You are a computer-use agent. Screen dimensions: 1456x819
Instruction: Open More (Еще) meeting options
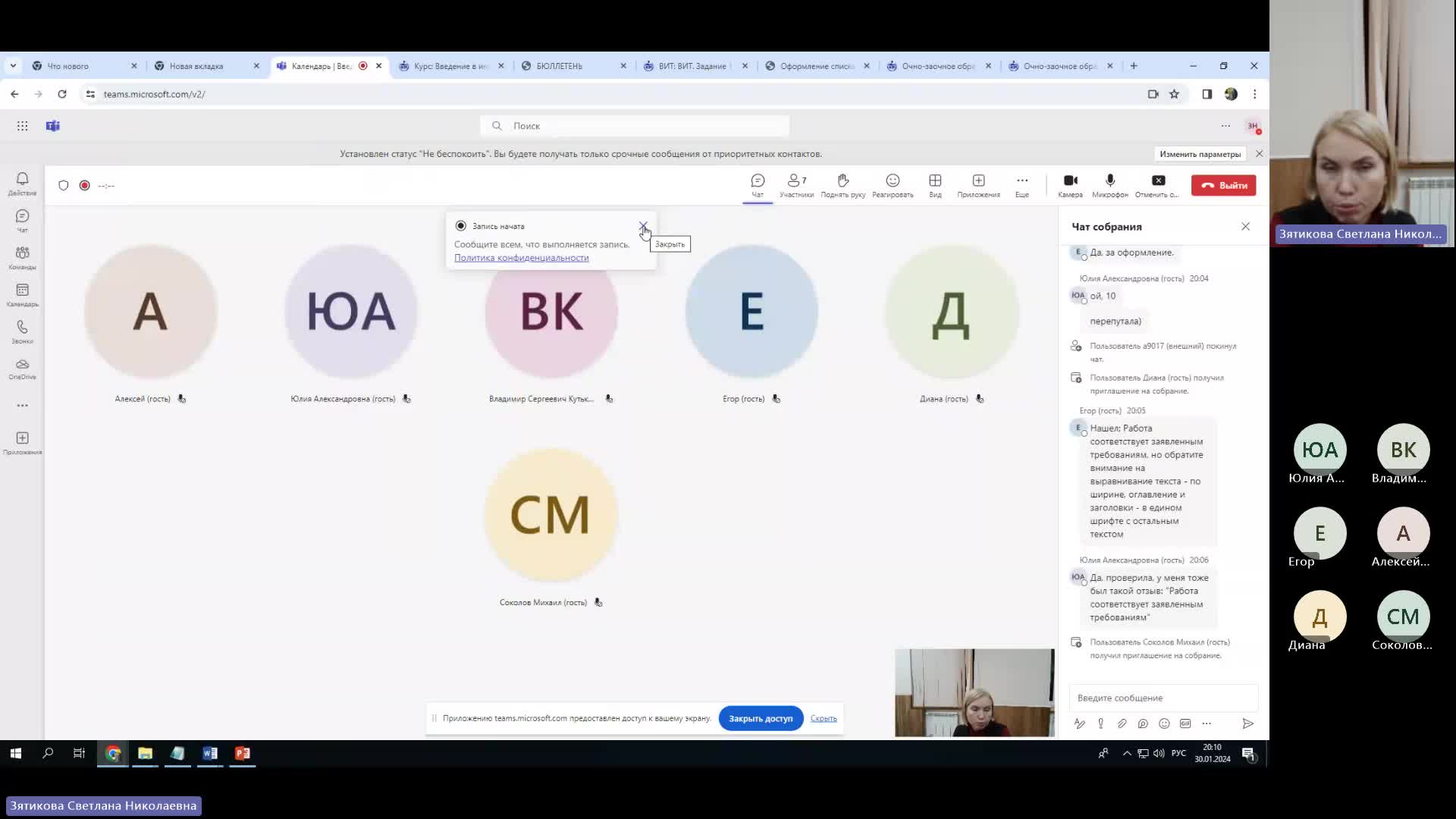(x=1022, y=186)
